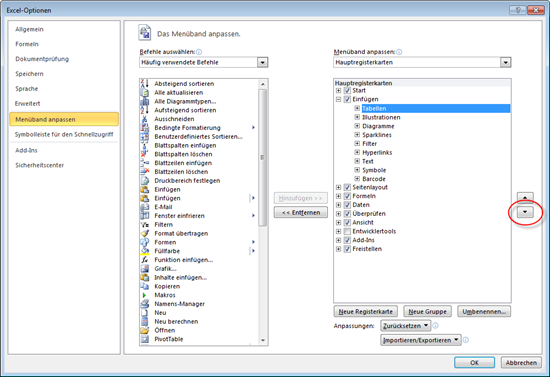Click the Abbrechen button
550x377 pixels.
(521, 363)
